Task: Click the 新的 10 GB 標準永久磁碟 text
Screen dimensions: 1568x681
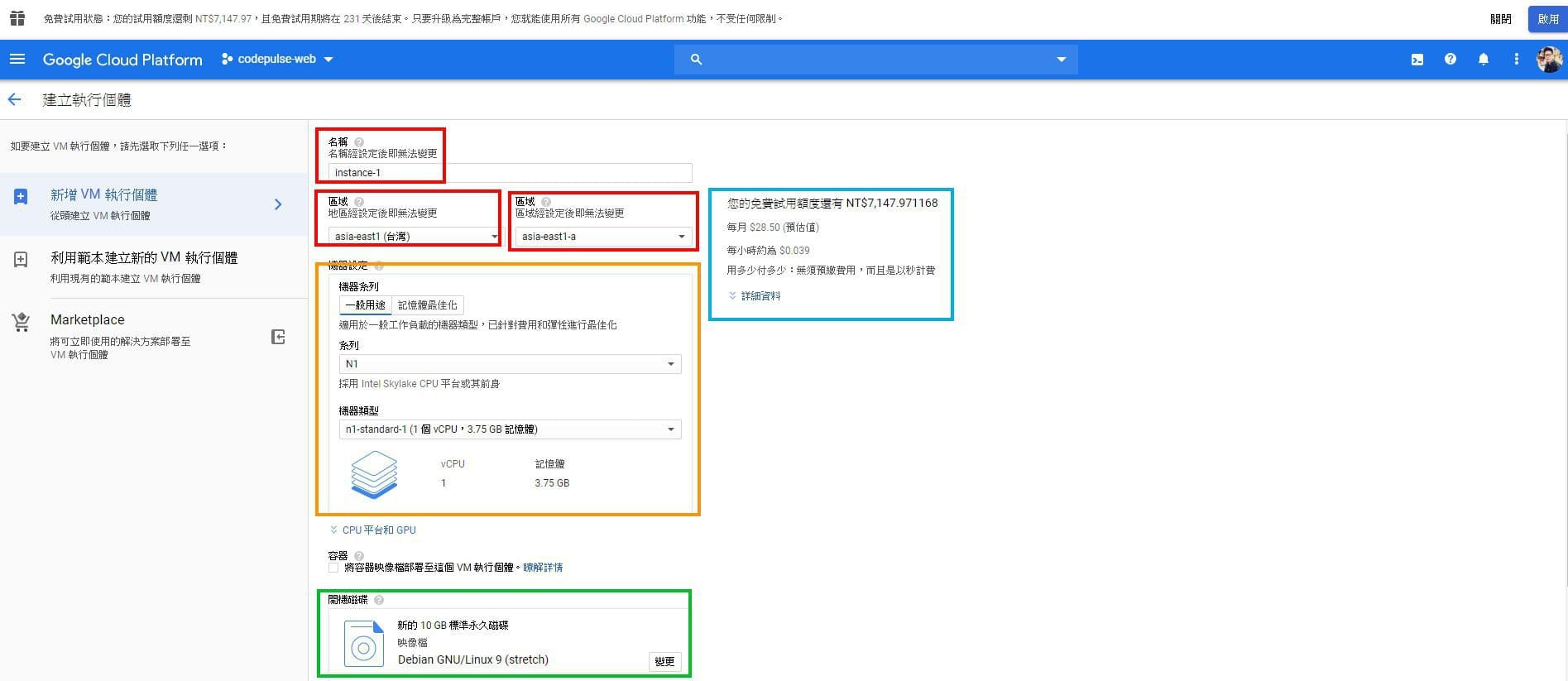Action: point(453,626)
